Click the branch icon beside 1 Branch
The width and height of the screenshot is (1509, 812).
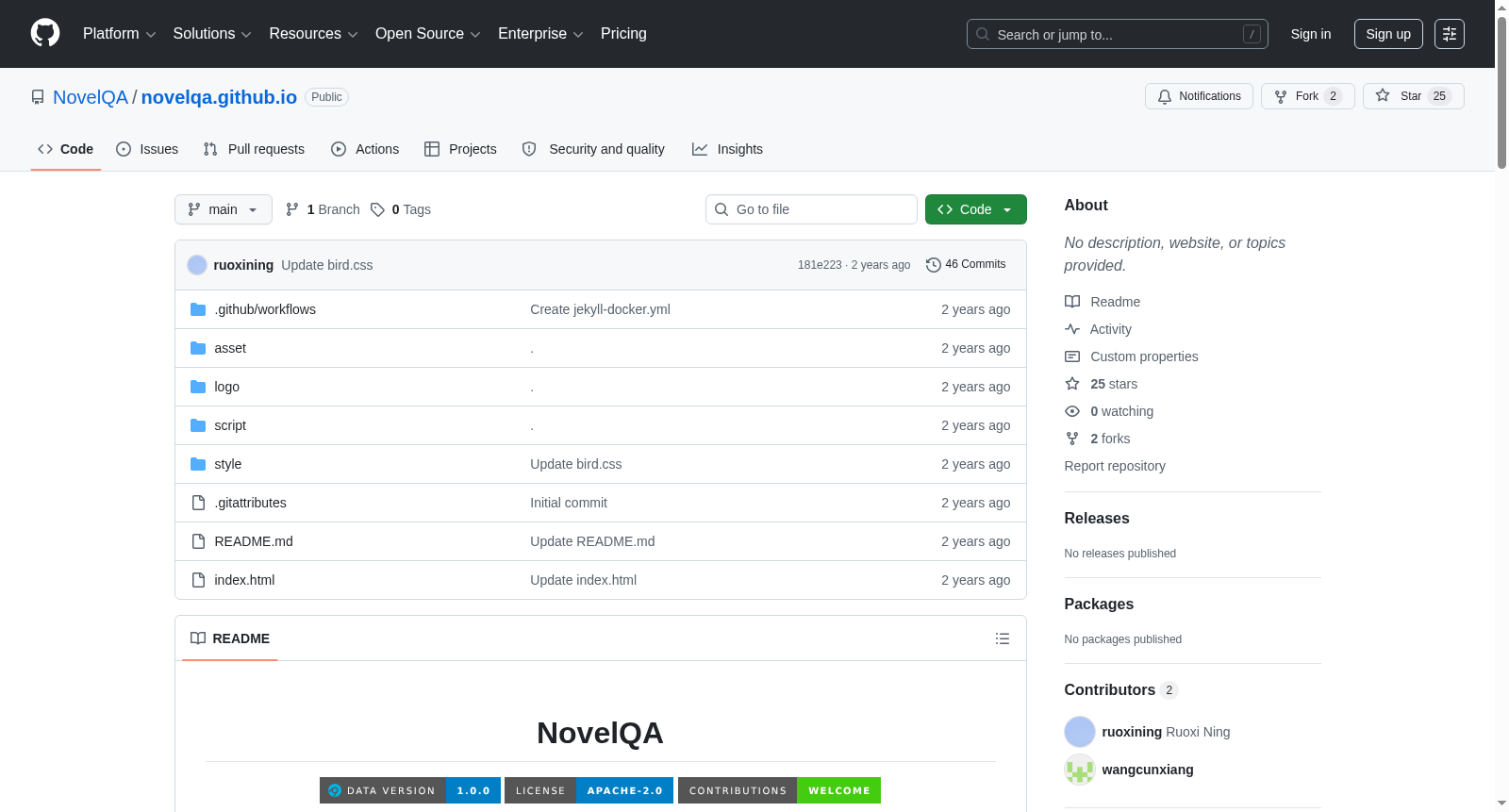tap(292, 209)
